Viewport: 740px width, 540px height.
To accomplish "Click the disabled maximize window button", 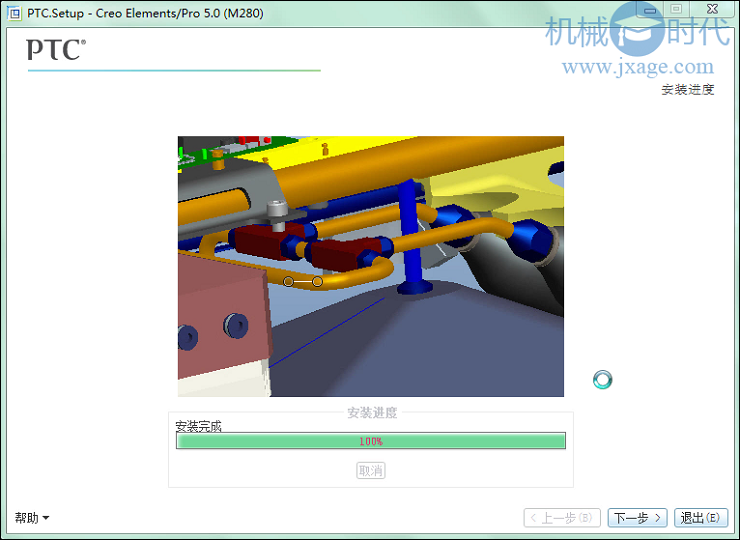I will 677,9.
